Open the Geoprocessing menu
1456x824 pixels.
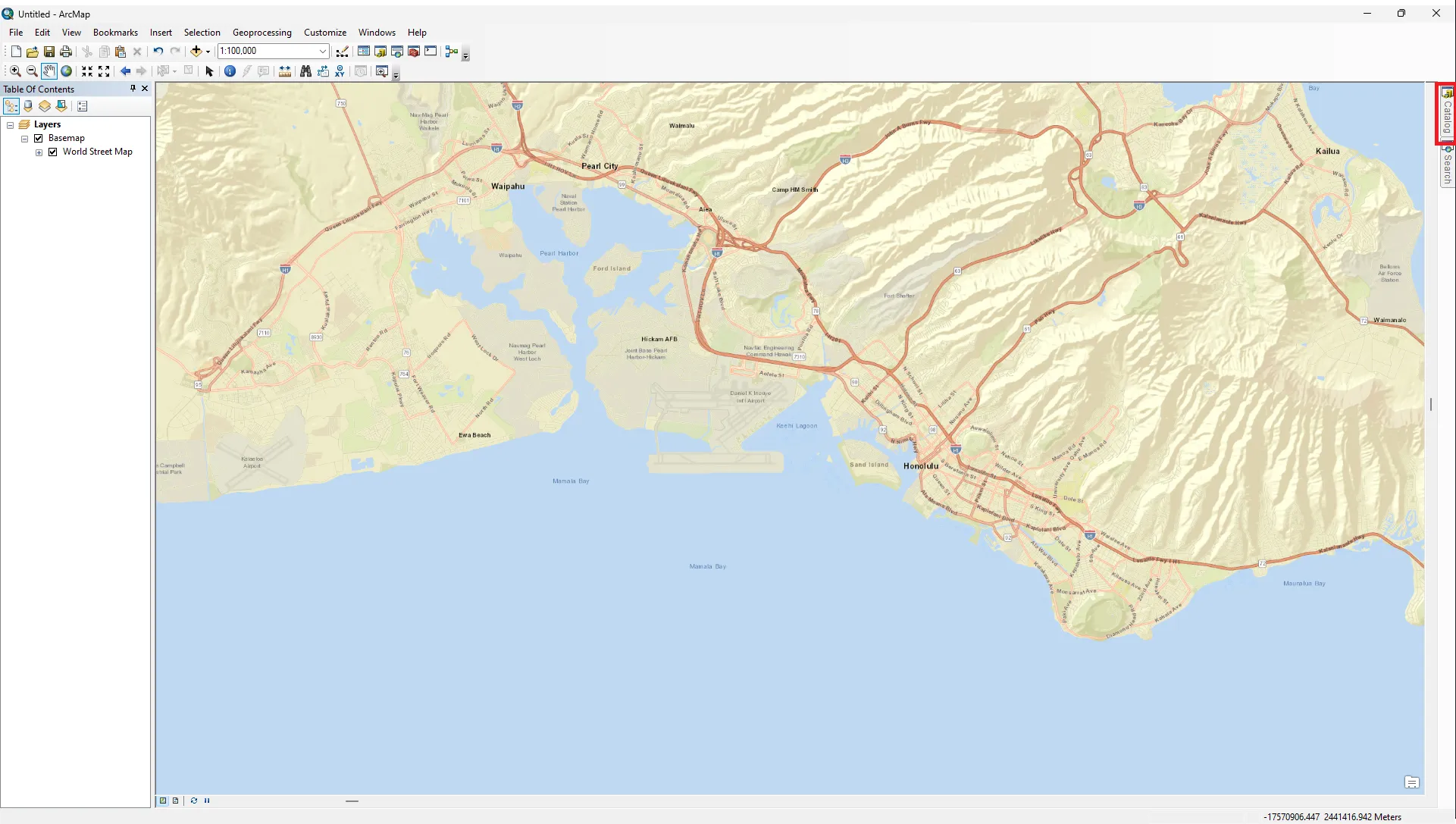coord(262,33)
